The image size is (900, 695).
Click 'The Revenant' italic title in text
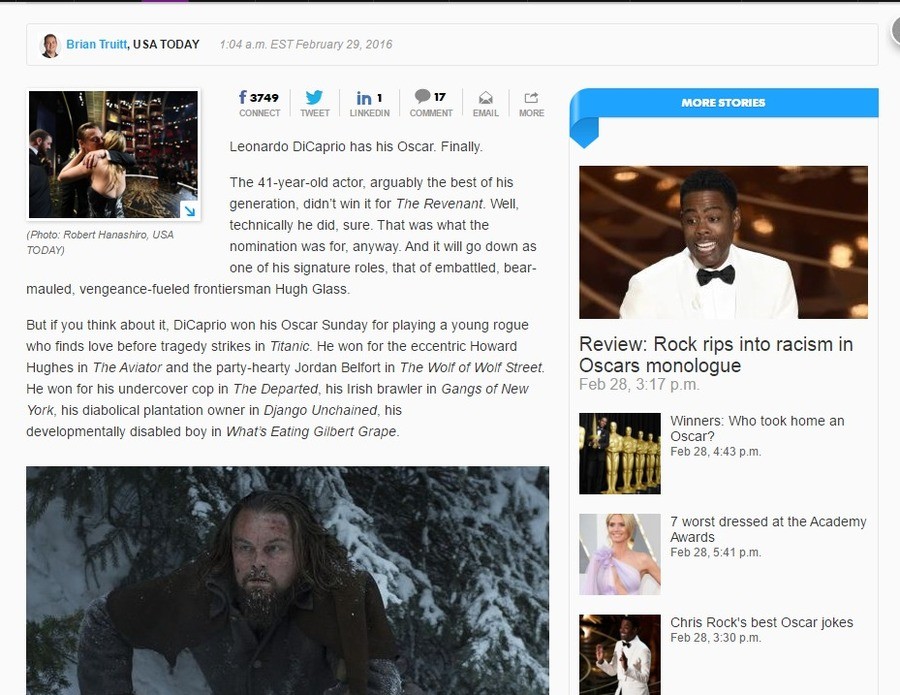click(x=440, y=204)
